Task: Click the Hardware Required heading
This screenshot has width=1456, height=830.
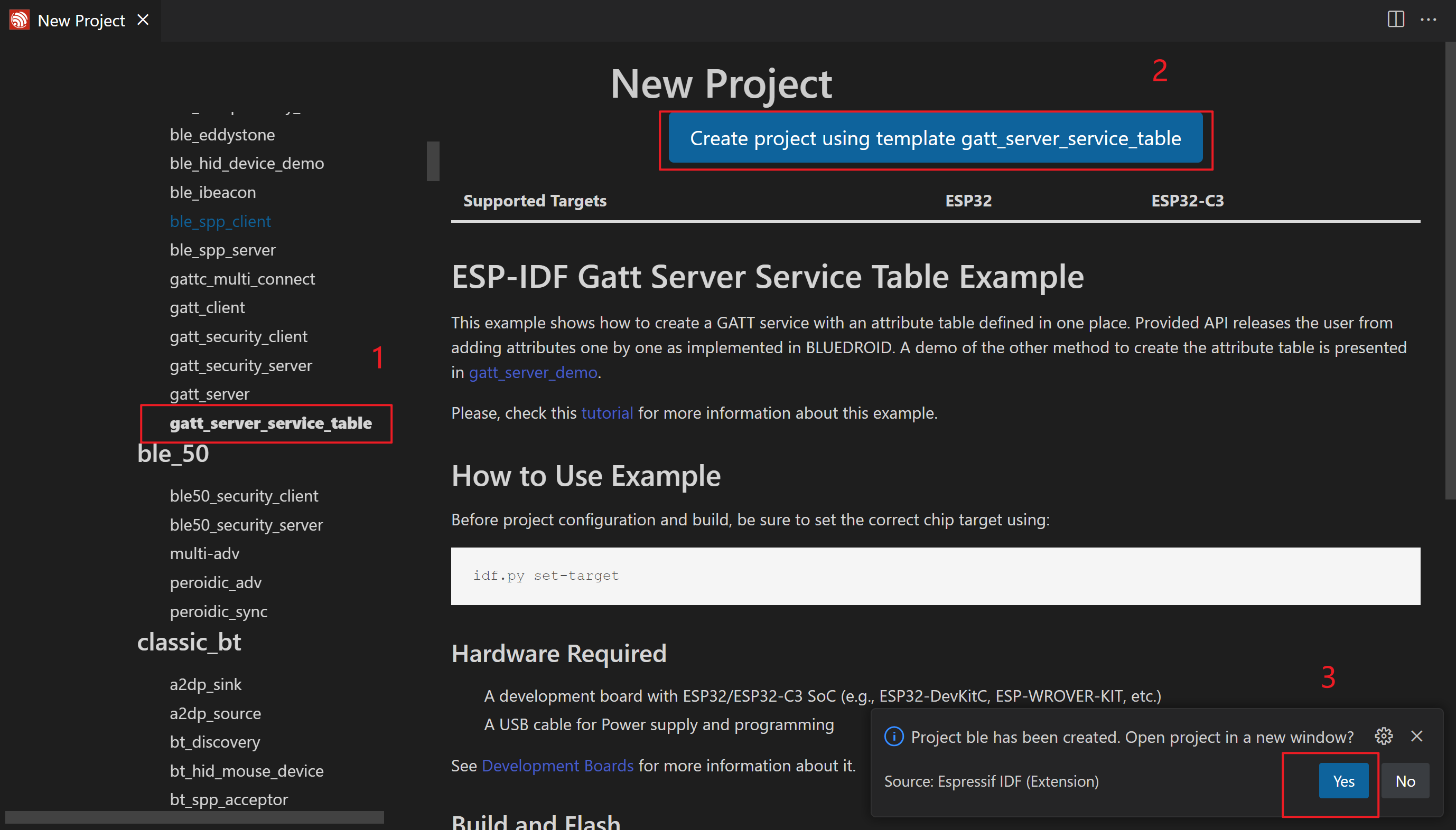Action: (x=558, y=654)
